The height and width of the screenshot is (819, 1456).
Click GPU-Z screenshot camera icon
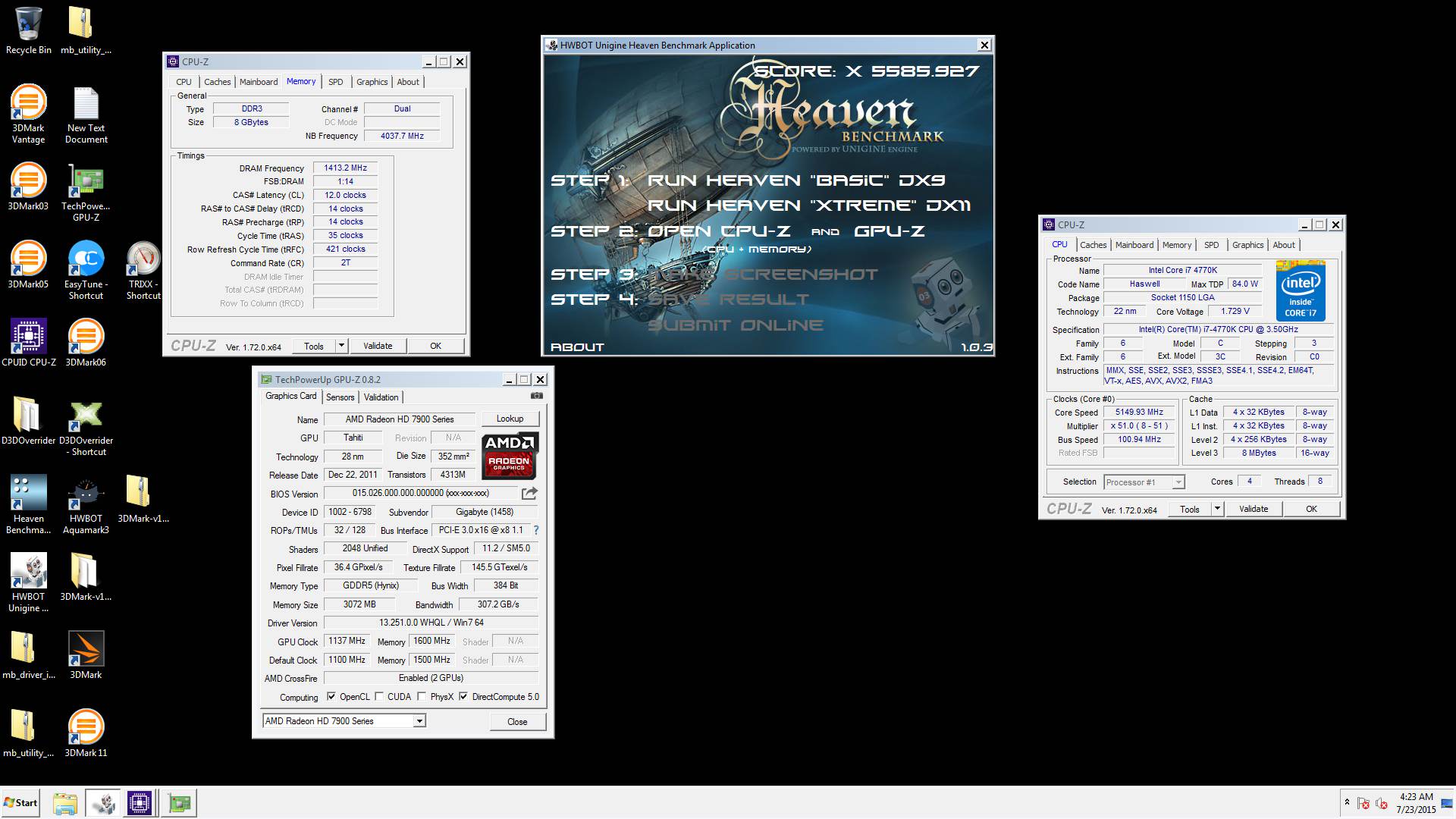537,396
